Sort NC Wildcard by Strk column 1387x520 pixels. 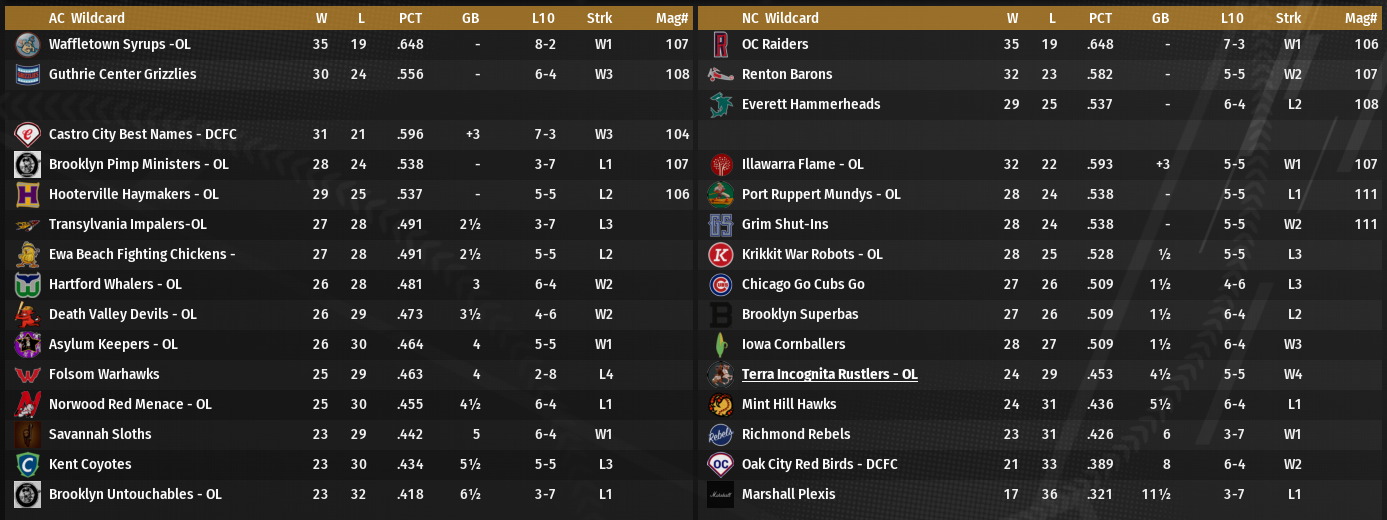[1288, 18]
